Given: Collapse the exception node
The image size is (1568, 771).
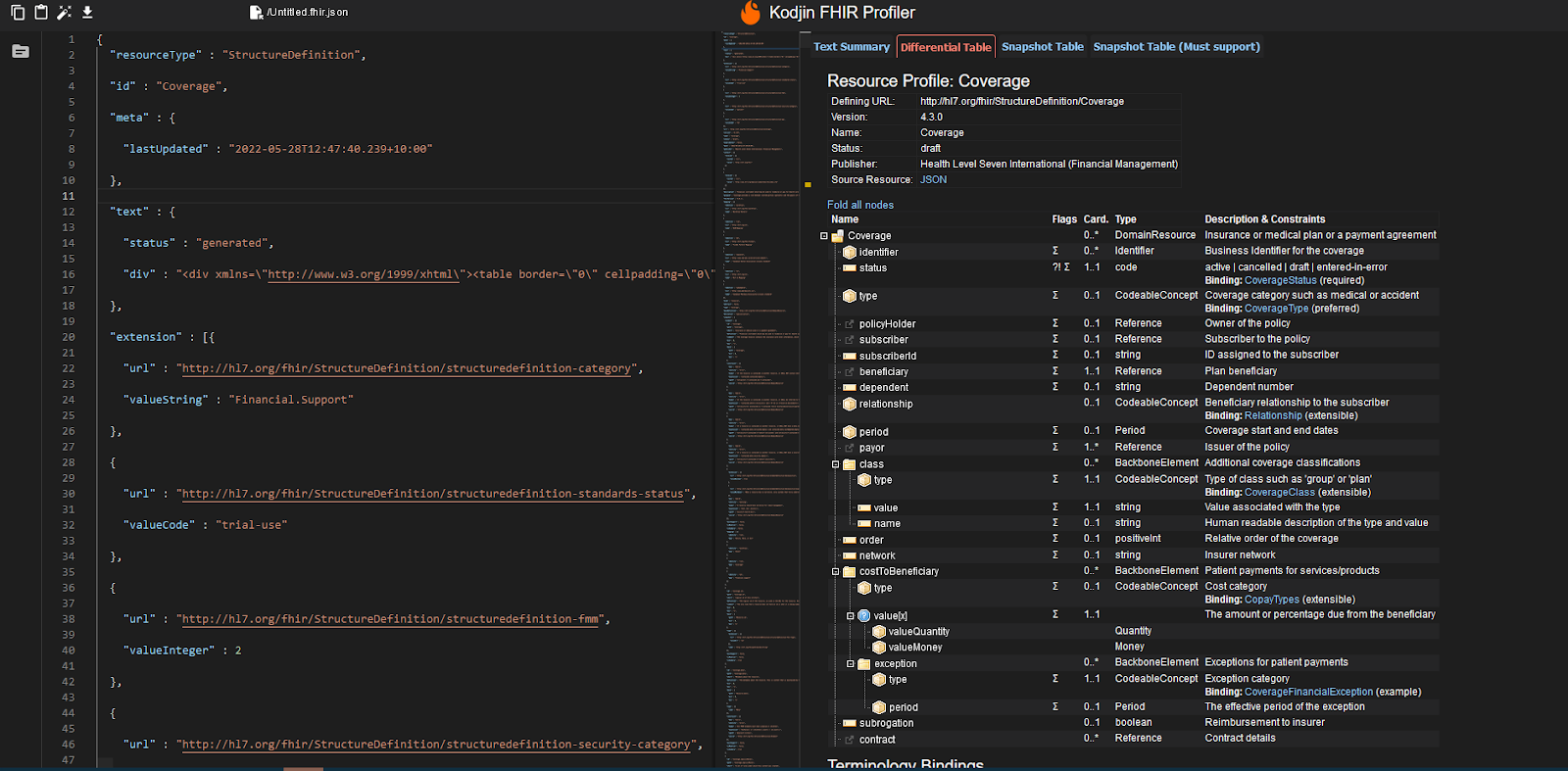Looking at the screenshot, I should 851,664.
